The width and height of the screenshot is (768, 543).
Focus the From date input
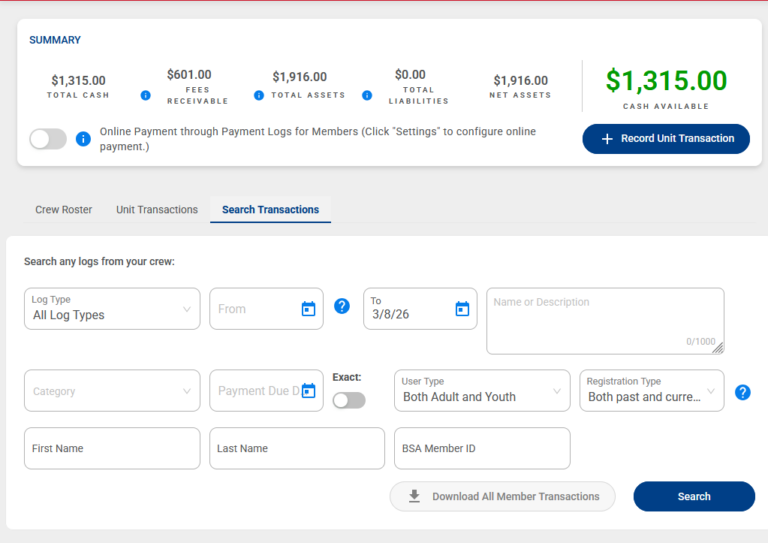[266, 308]
